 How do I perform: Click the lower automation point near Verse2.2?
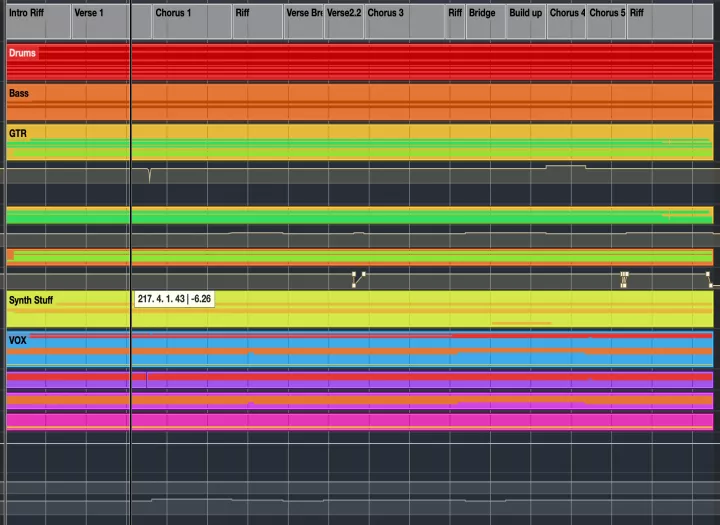pyautogui.click(x=354, y=286)
